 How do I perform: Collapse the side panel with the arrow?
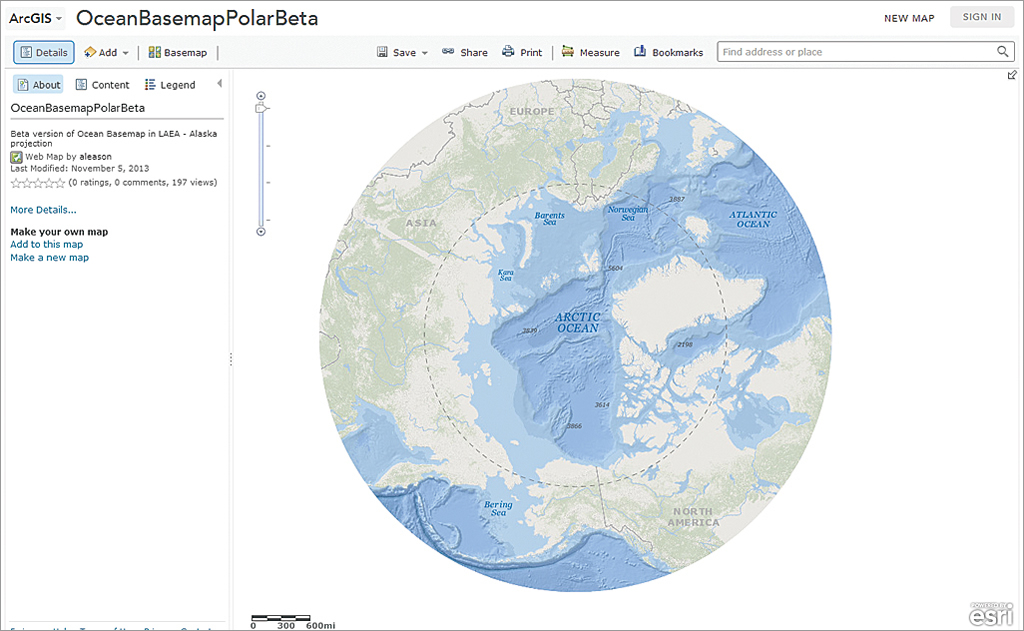point(219,83)
